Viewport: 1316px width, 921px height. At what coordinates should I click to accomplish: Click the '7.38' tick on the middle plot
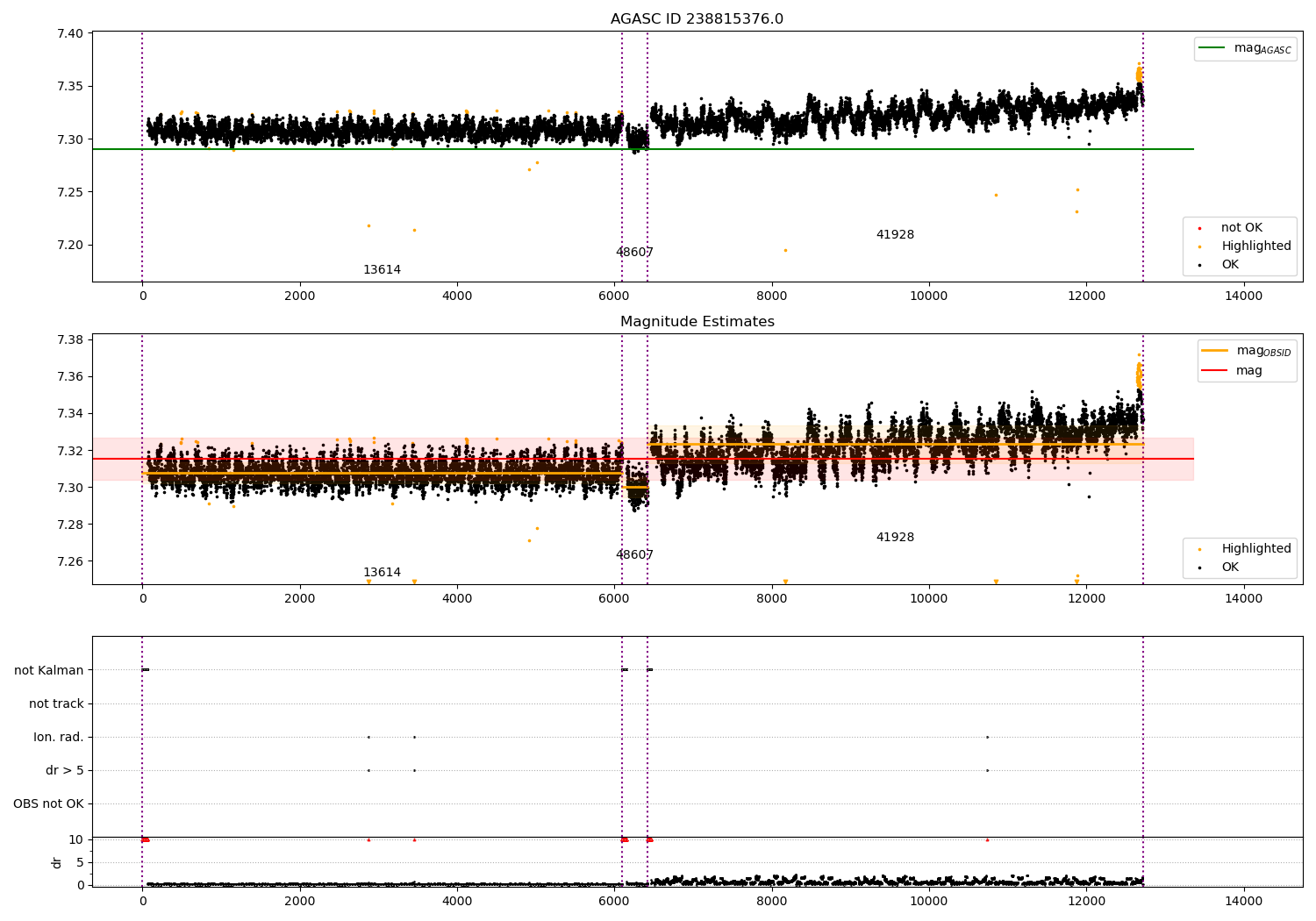point(70,340)
